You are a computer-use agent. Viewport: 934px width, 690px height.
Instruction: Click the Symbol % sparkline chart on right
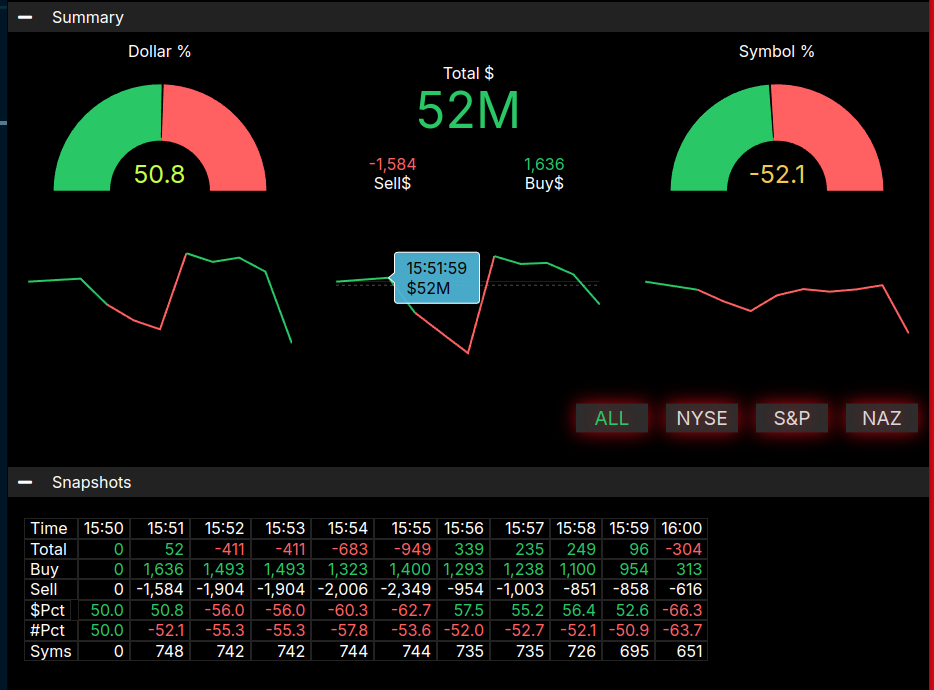(x=777, y=298)
